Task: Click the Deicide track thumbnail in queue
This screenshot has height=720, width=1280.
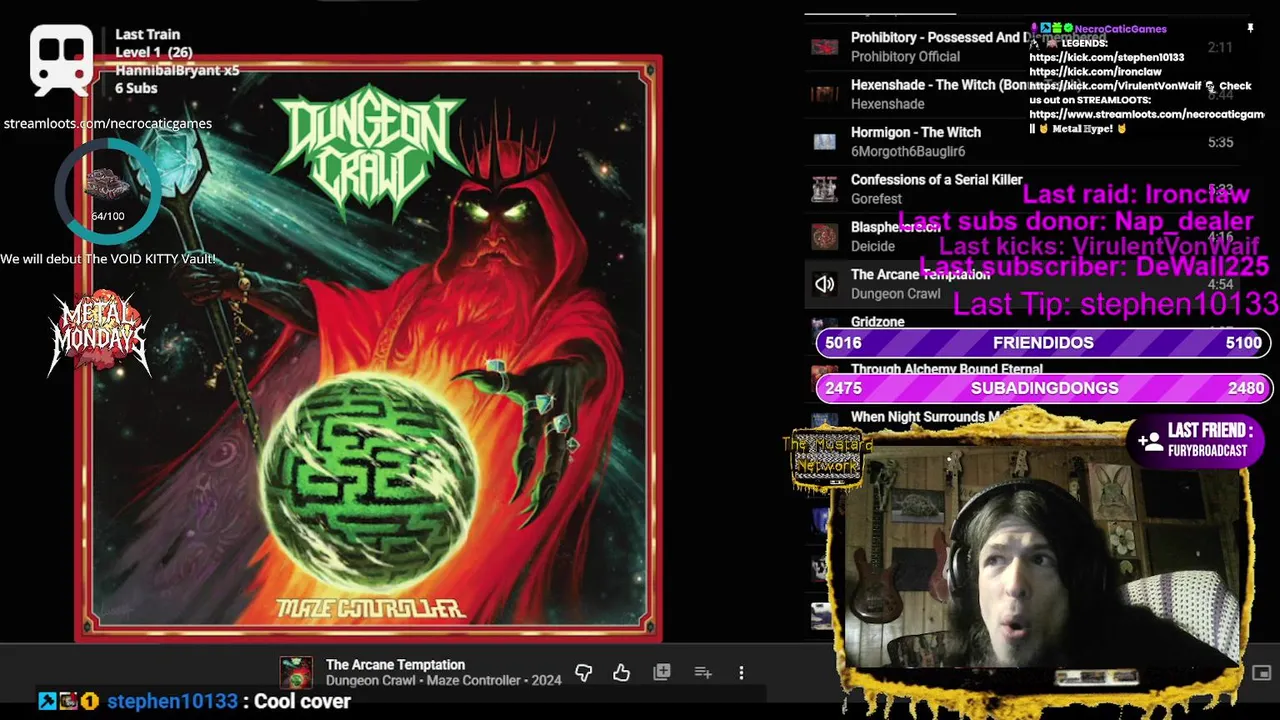Action: (x=824, y=236)
